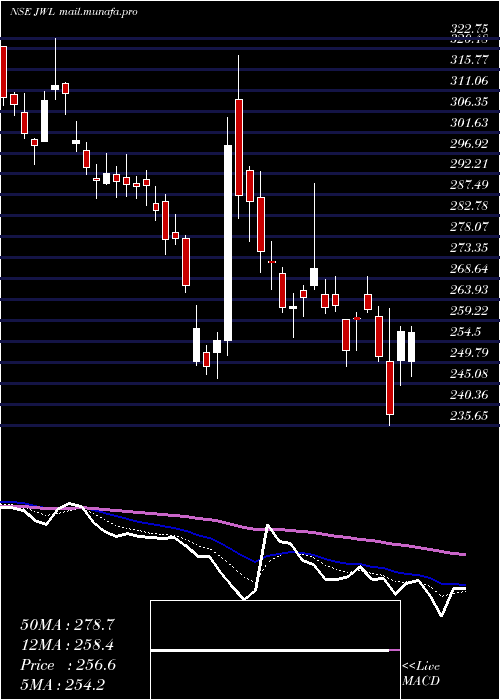Click the MACD histogram box at bottom
Viewport: 500px width, 700px height.
[x=275, y=650]
